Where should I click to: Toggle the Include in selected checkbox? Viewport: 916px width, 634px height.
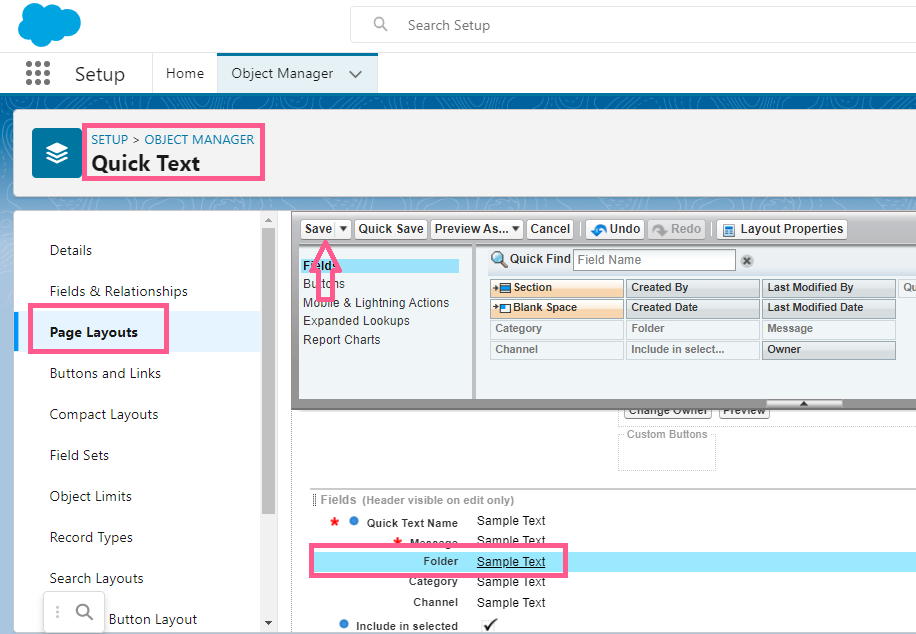[x=489, y=625]
